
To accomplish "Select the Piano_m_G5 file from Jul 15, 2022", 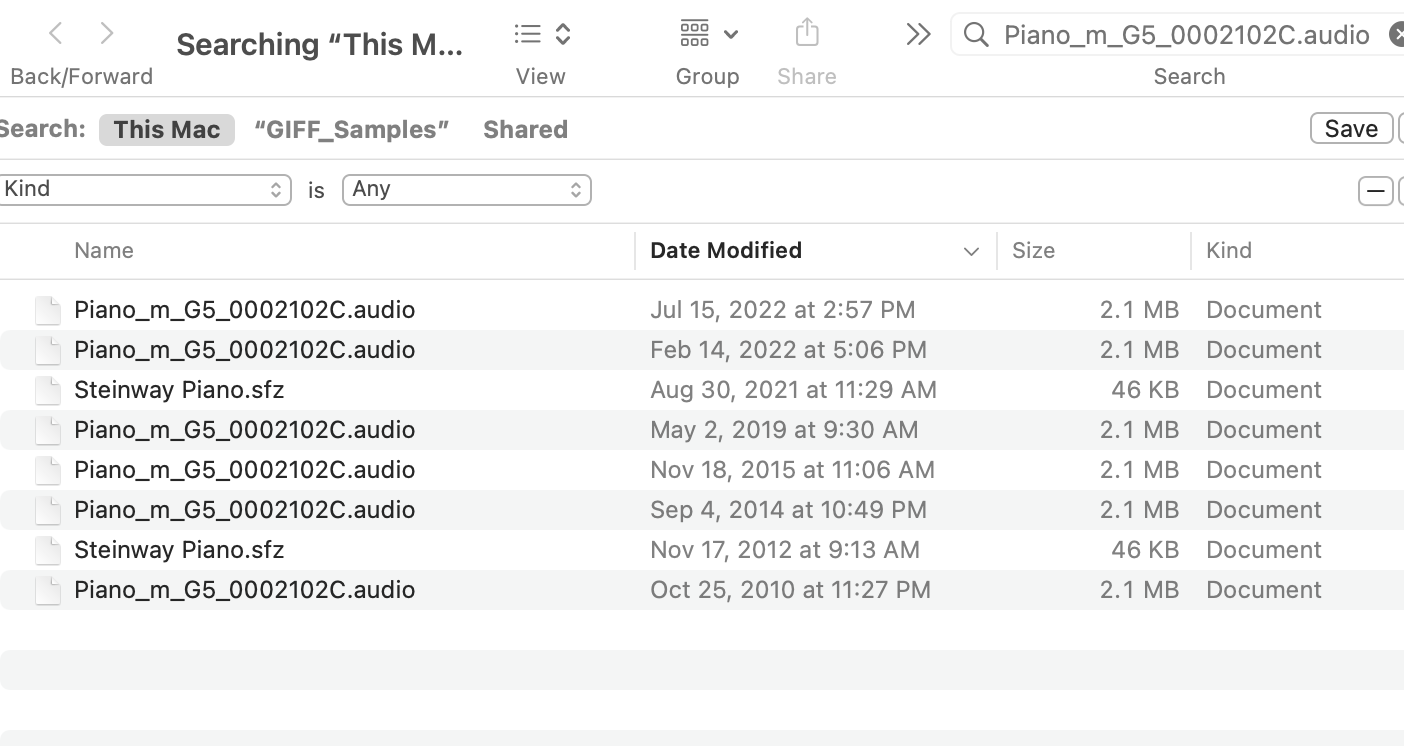I will pos(244,310).
